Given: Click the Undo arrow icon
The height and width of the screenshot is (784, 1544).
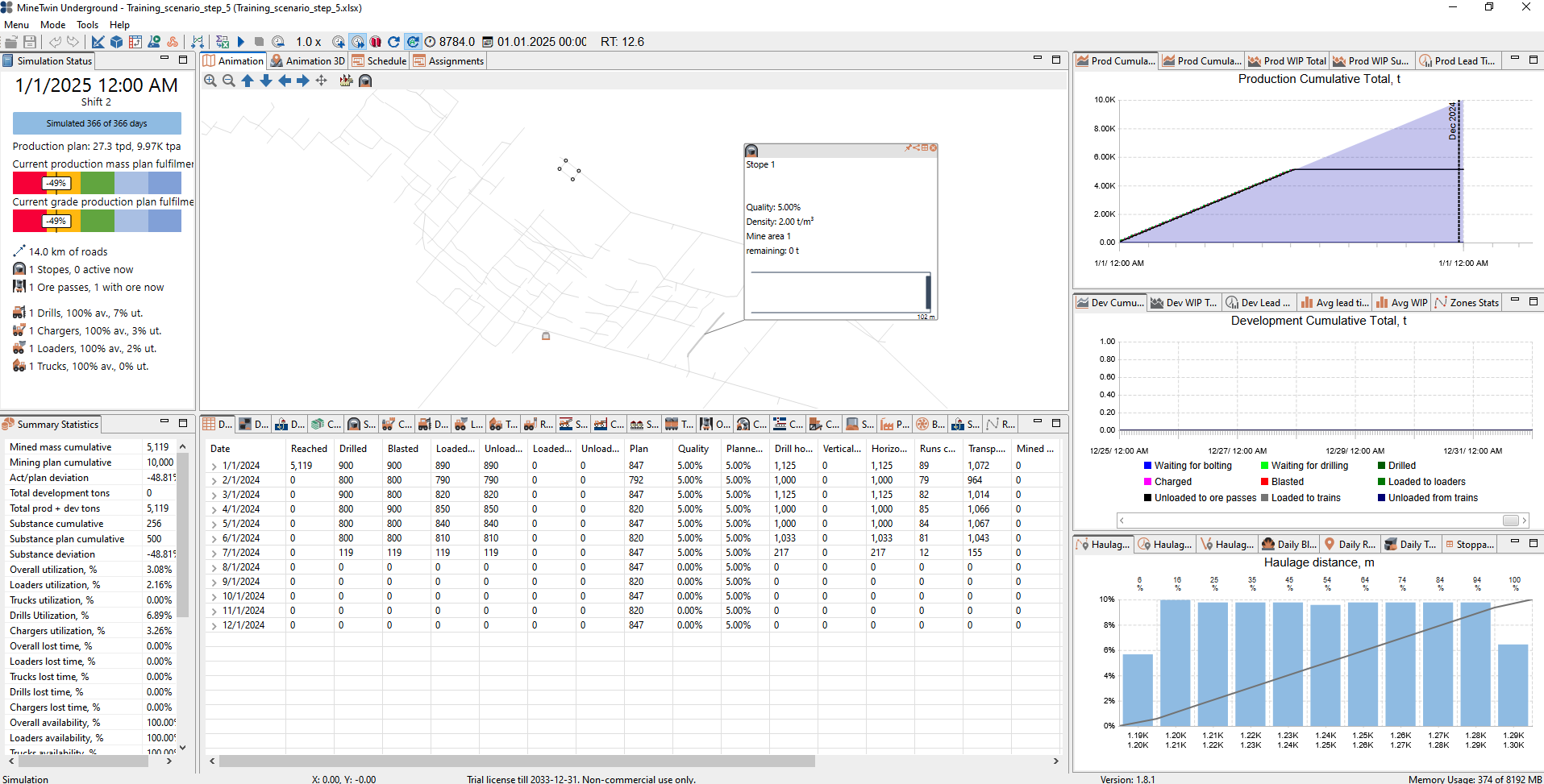Looking at the screenshot, I should (x=55, y=42).
